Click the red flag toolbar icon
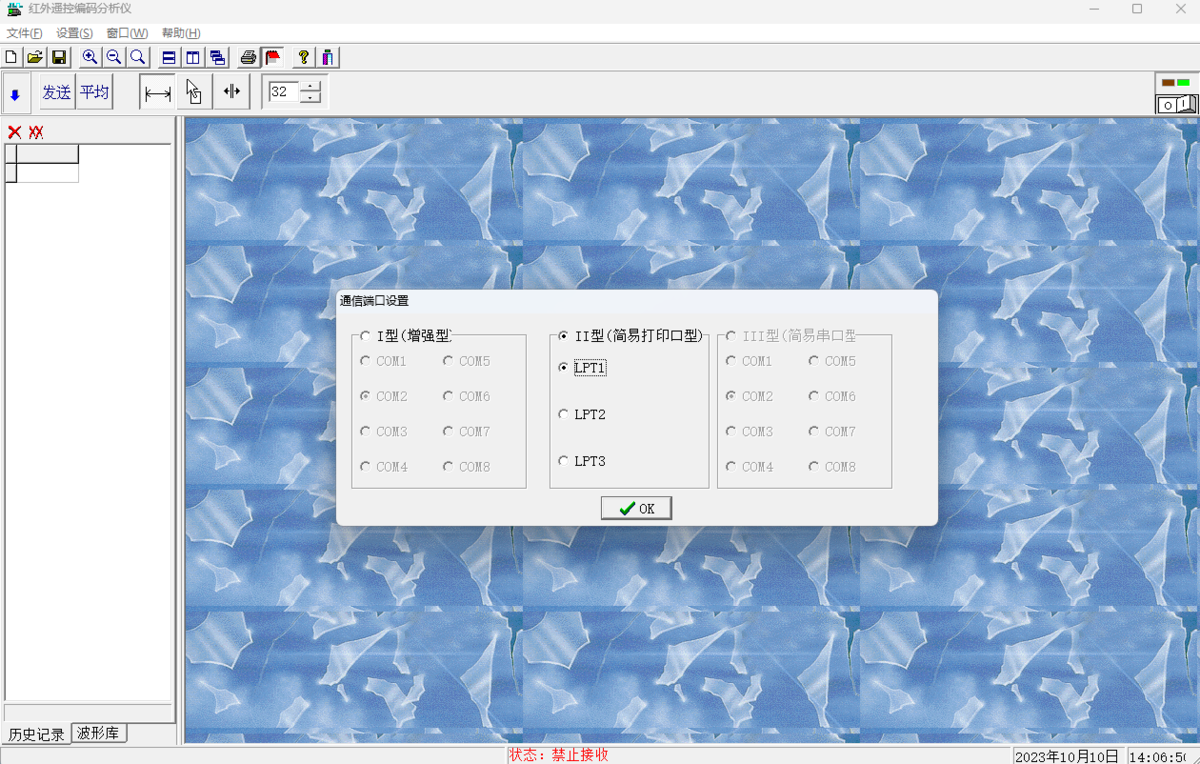The width and height of the screenshot is (1200, 764). (x=272, y=57)
